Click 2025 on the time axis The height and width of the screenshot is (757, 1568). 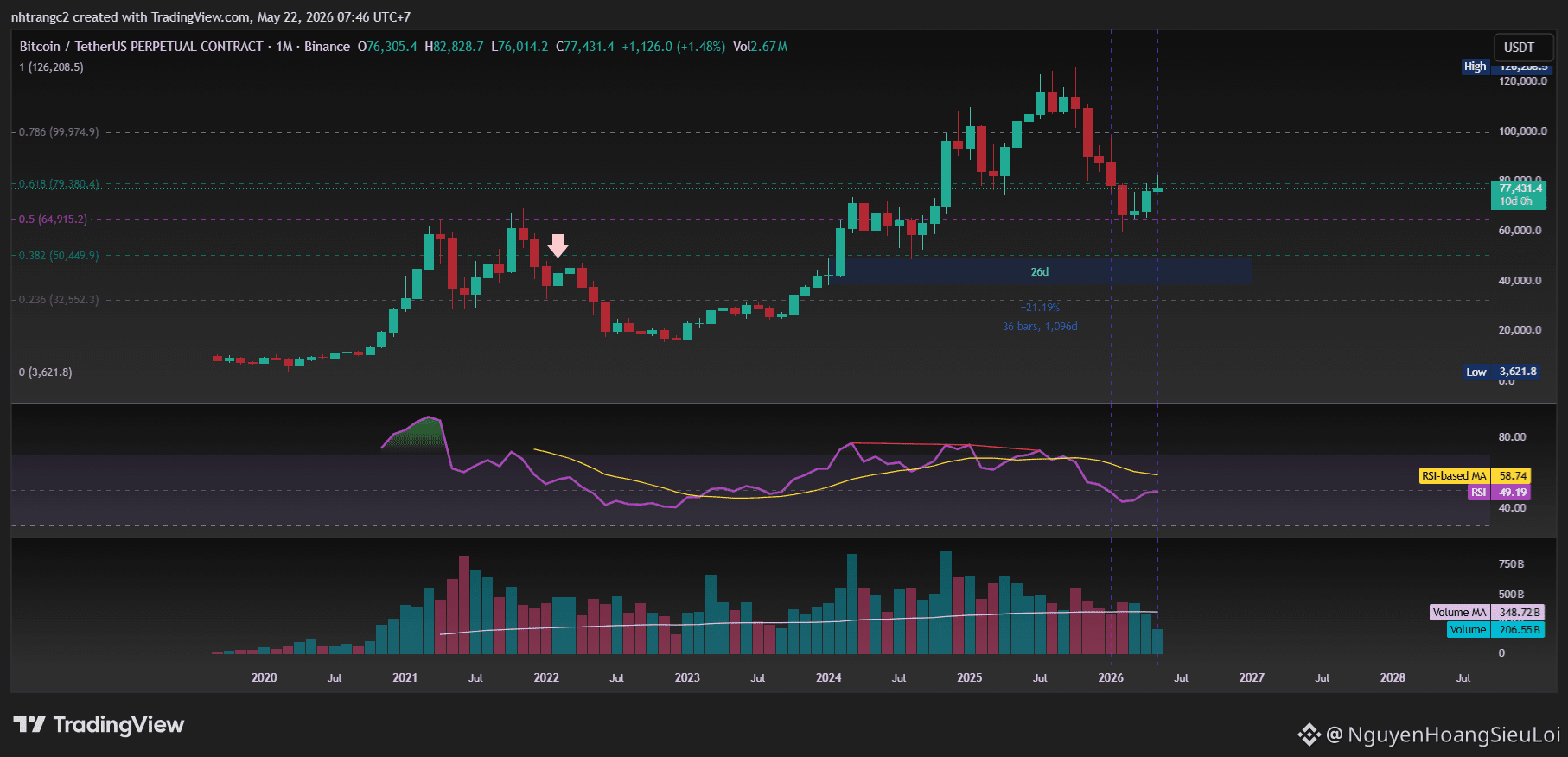pos(970,678)
